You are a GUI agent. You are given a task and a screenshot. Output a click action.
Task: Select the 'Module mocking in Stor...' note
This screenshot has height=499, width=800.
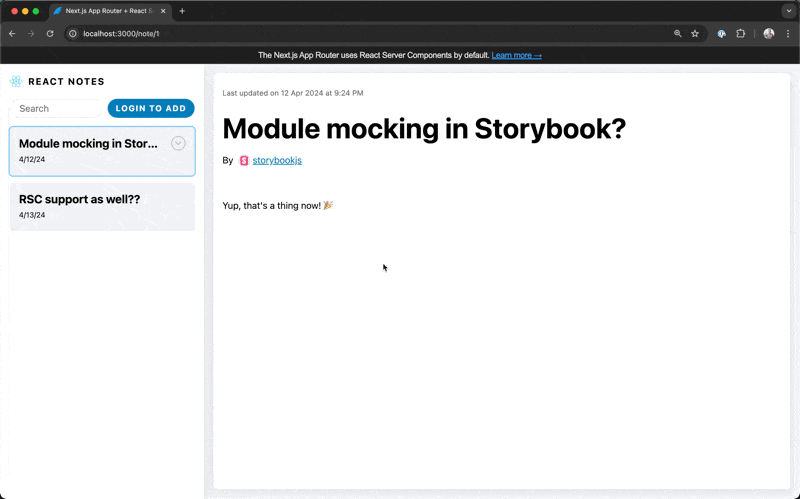(102, 151)
